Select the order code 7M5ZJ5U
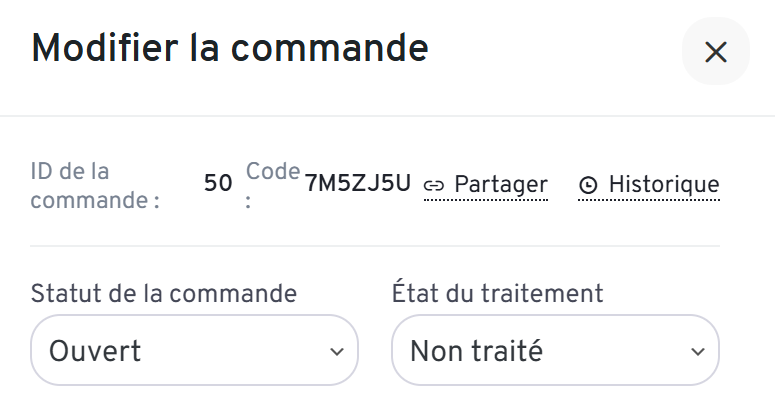775x417 pixels. tap(358, 183)
